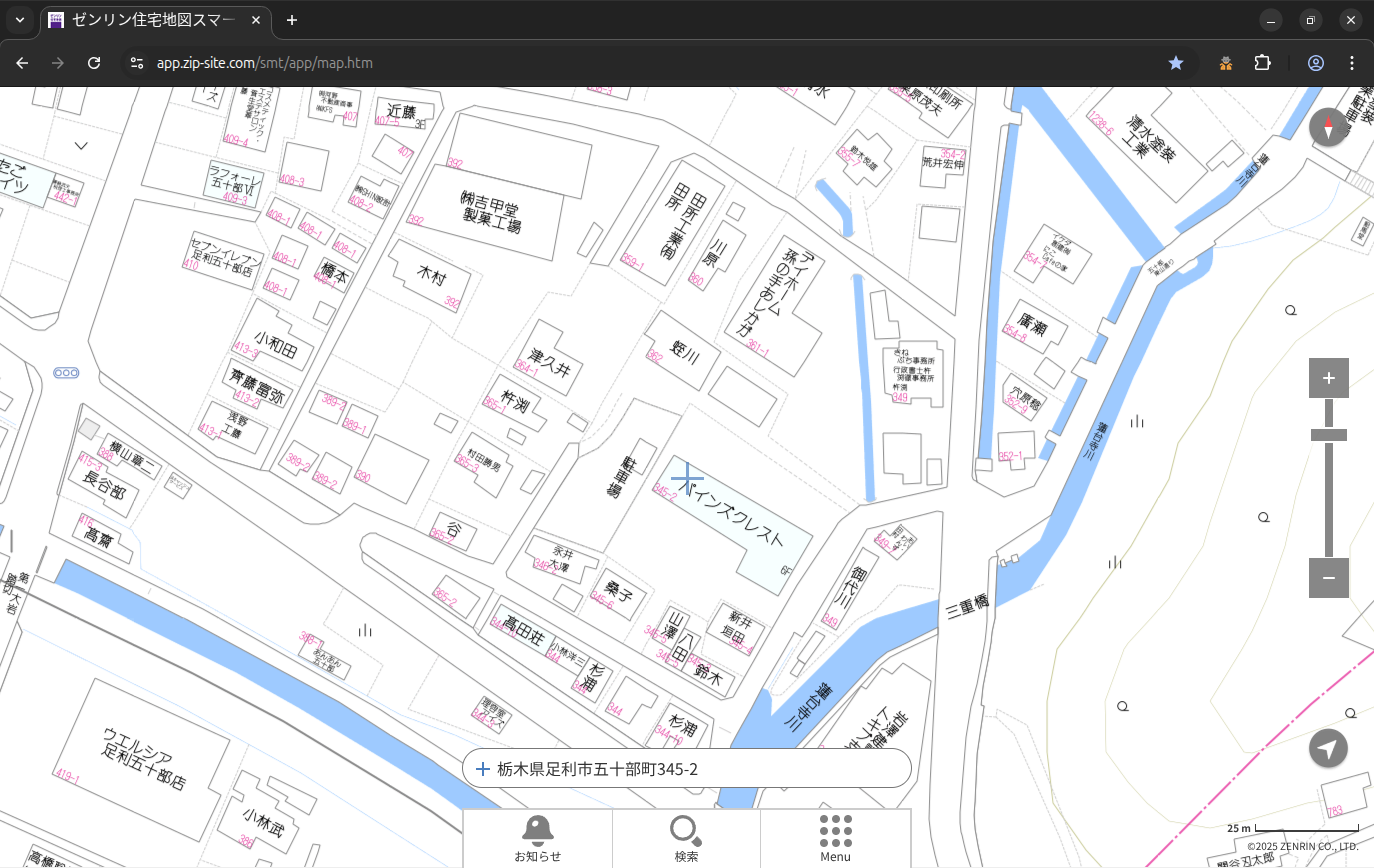Reload the map page
Screen dimensions: 1374x868
[x=94, y=63]
